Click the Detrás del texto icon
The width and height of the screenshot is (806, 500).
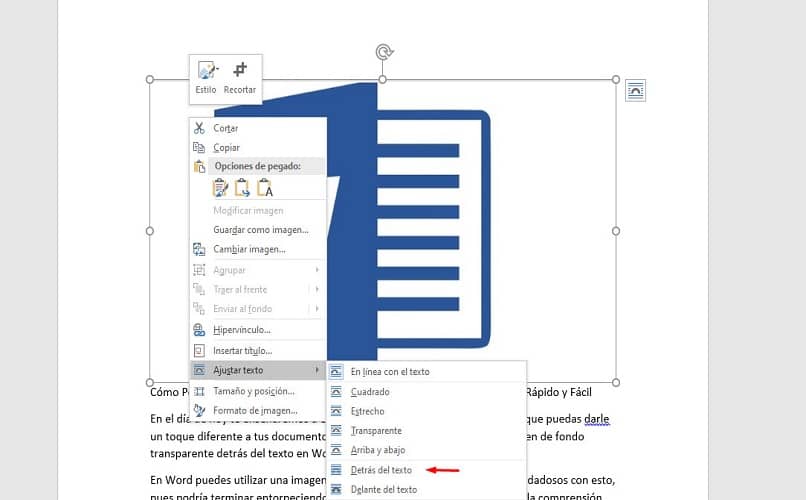pyautogui.click(x=336, y=470)
